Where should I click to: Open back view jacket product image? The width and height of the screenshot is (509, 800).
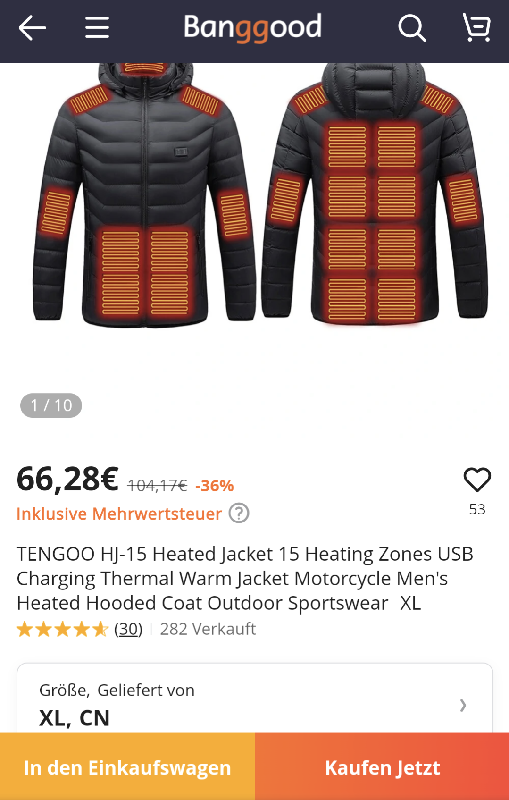pyautogui.click(x=376, y=194)
